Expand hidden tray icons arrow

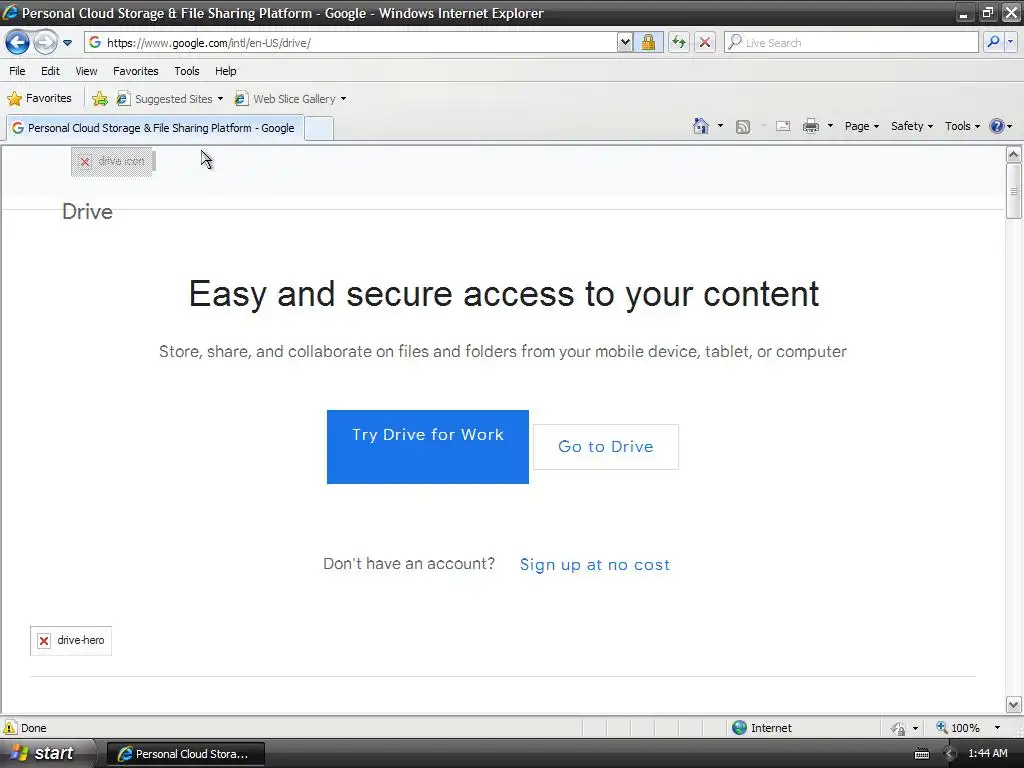[x=950, y=754]
